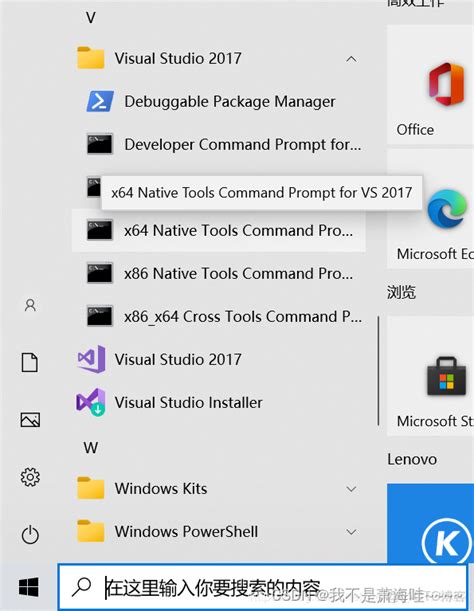Collapse the Visual Studio 2017 folder
The width and height of the screenshot is (474, 611).
coord(351,59)
